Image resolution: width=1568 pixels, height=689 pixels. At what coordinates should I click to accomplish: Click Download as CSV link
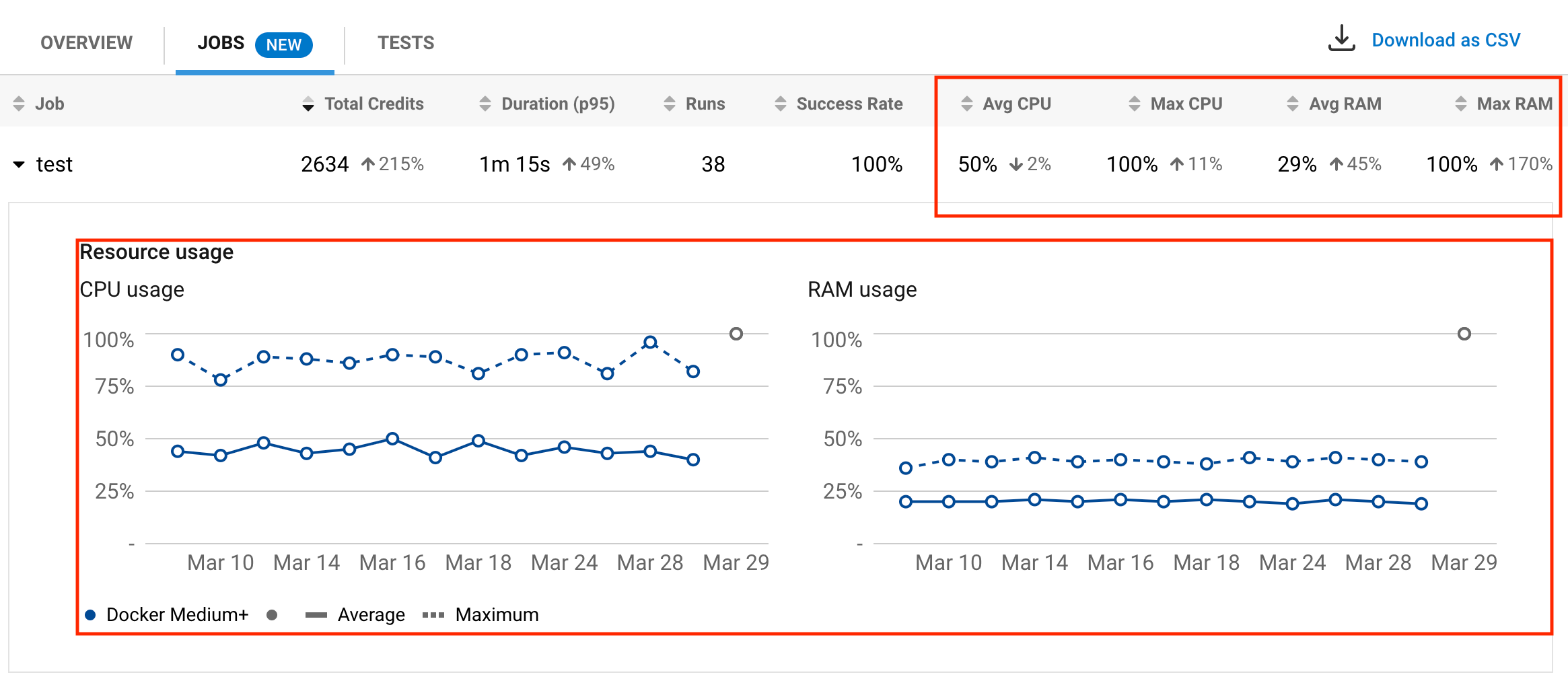pos(1446,40)
